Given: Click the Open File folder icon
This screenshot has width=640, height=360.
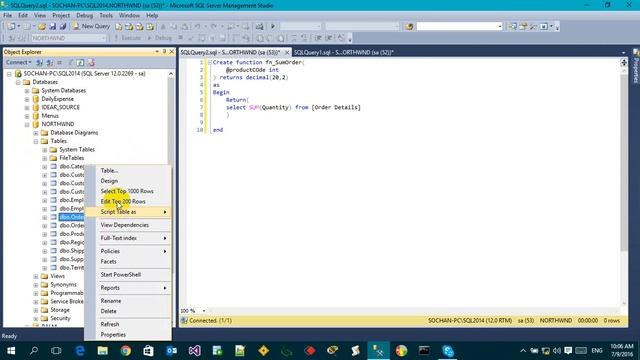Looking at the screenshot, I should [x=42, y=27].
